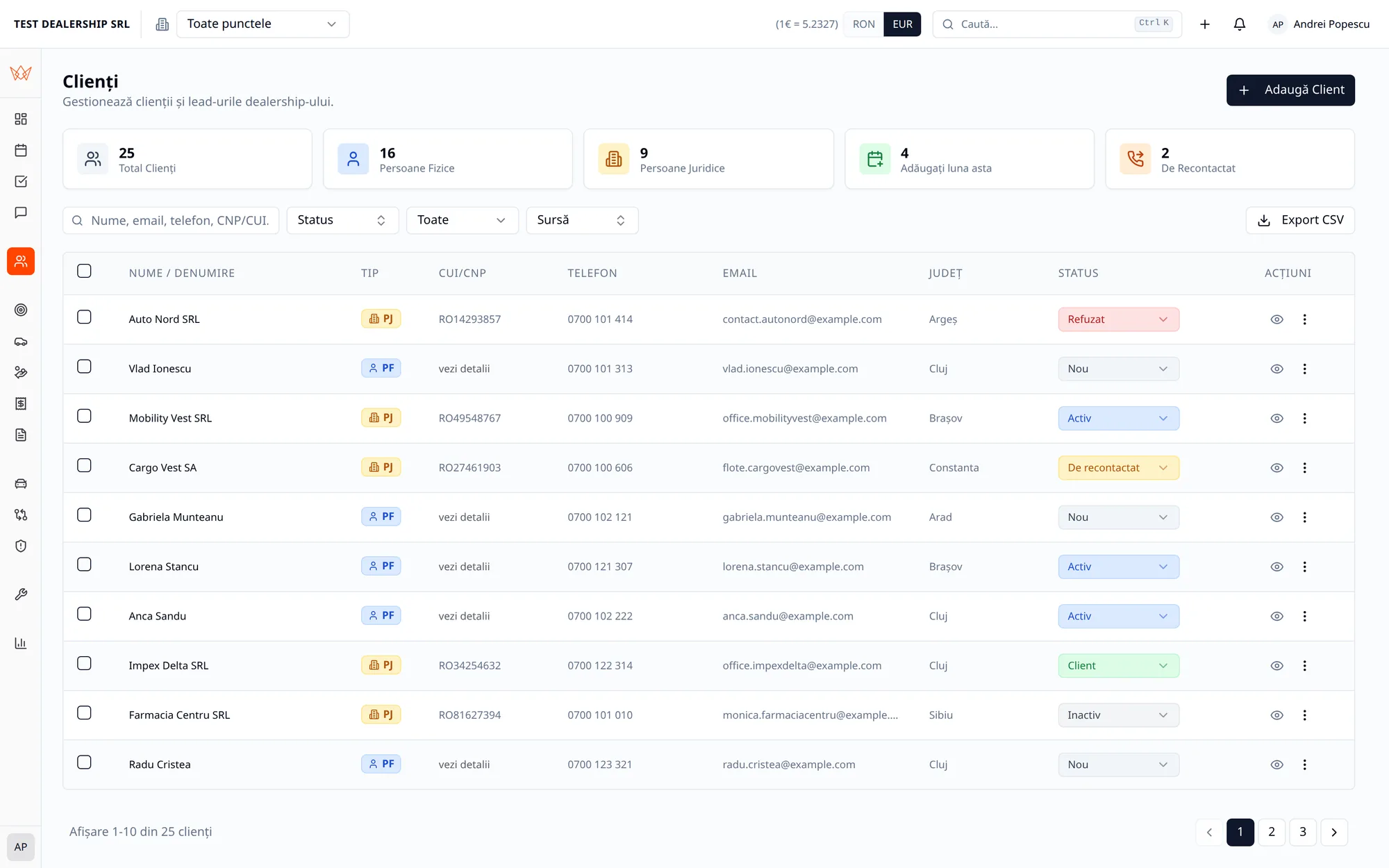Open the Toate punctele location dropdown

tap(263, 24)
